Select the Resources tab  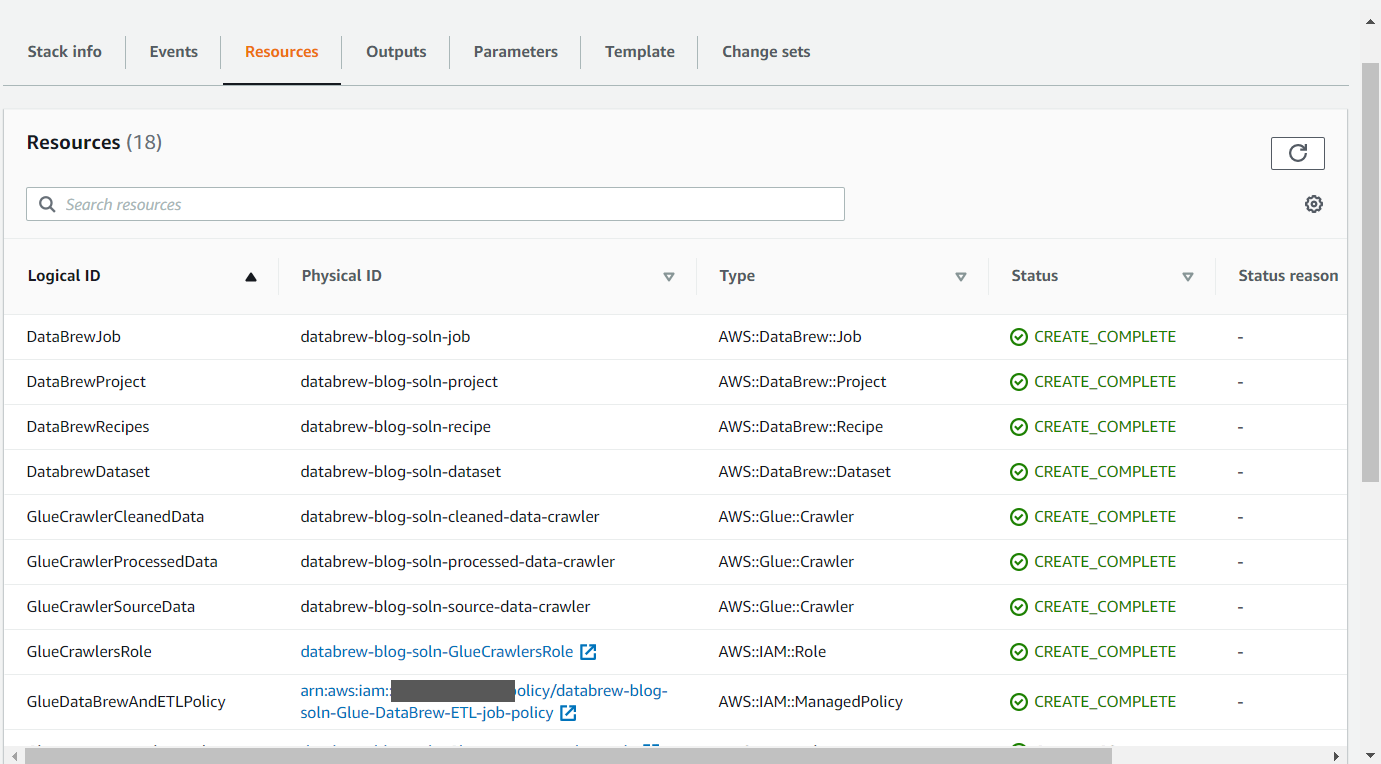[x=282, y=52]
